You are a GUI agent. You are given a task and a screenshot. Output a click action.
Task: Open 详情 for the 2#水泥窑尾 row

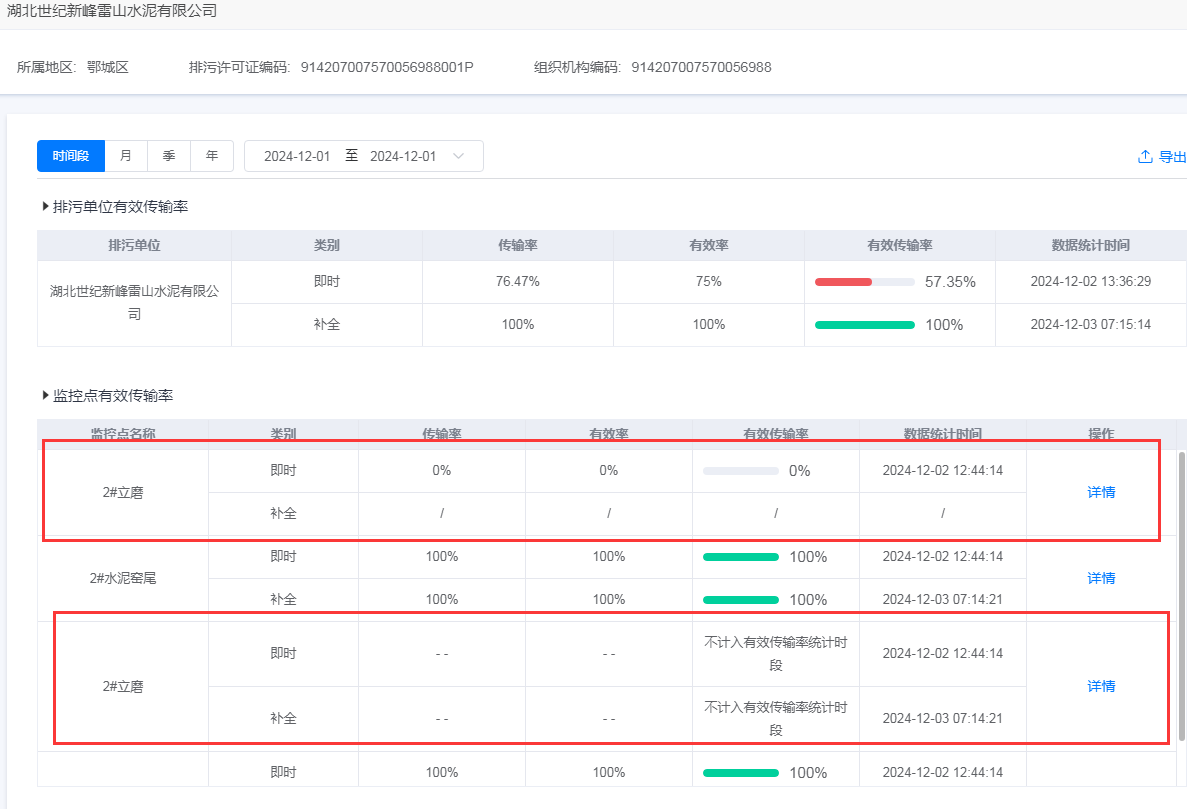[1101, 578]
